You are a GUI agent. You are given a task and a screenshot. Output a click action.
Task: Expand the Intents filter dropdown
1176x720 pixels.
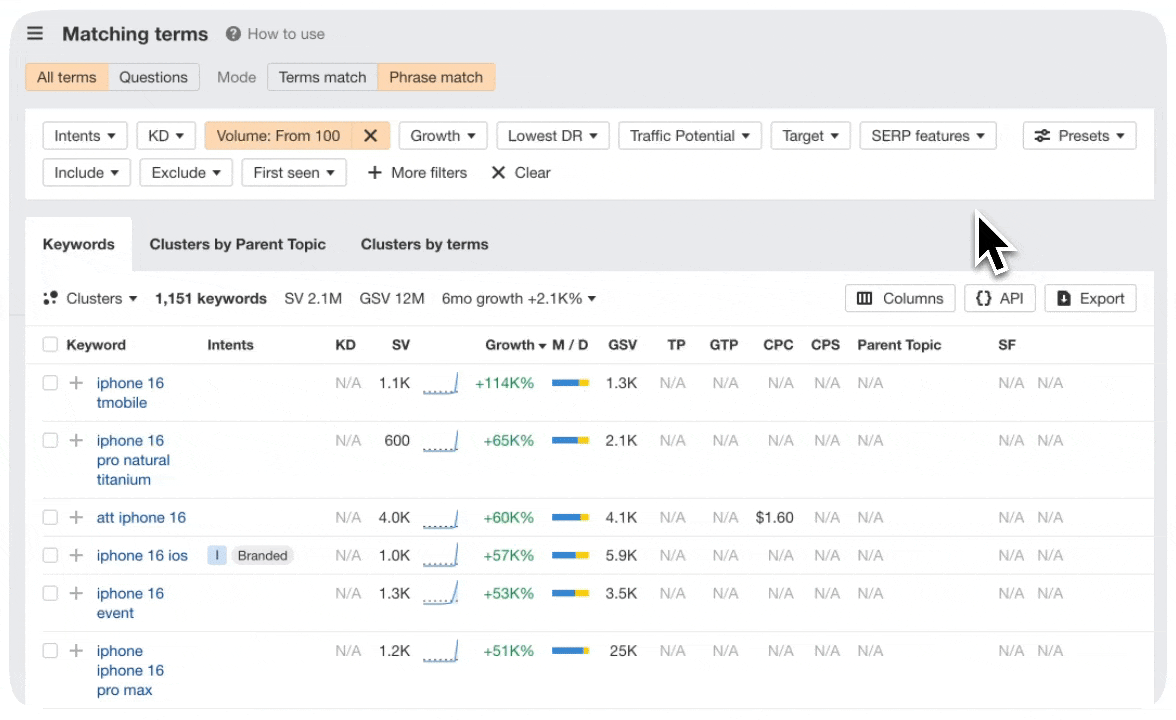(85, 136)
